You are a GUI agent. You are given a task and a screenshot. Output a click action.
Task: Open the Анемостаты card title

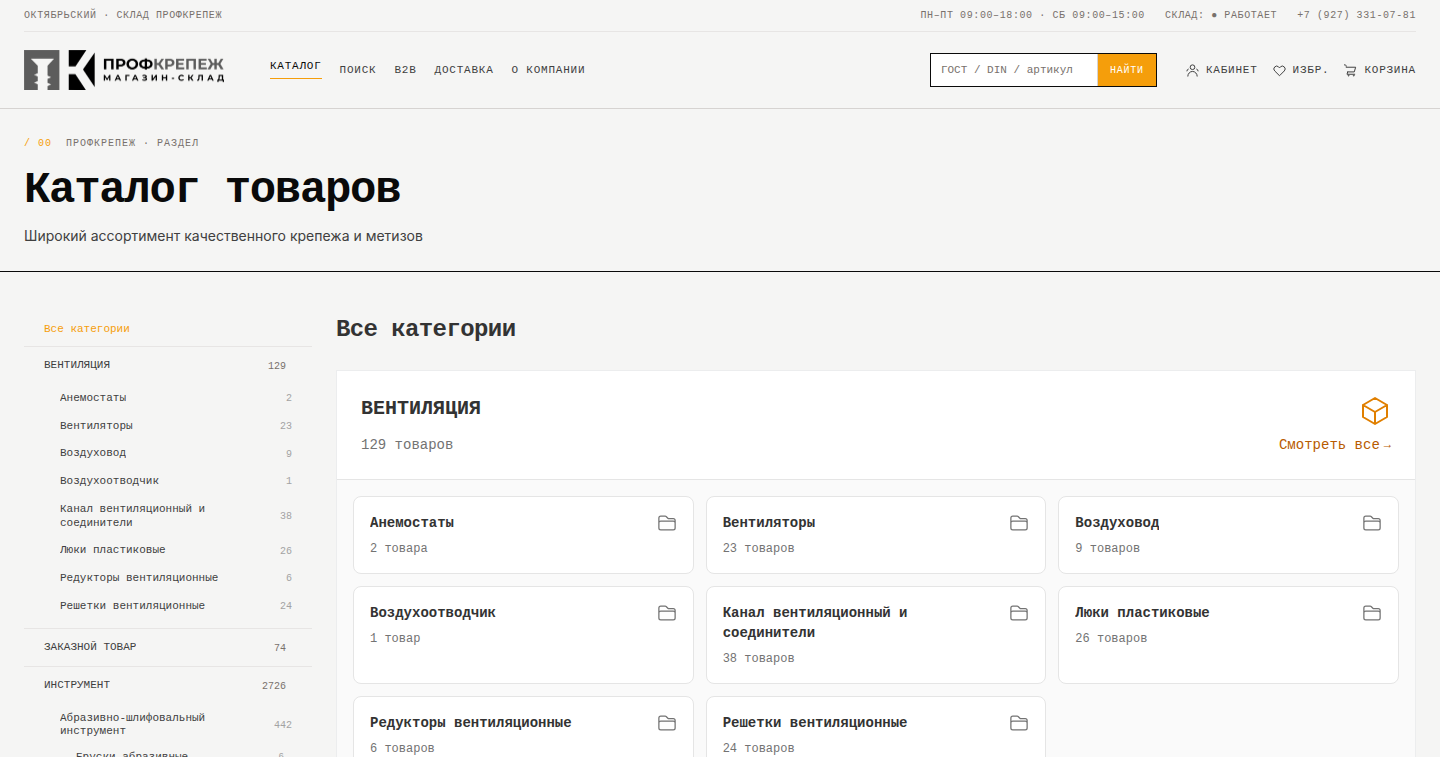(412, 523)
